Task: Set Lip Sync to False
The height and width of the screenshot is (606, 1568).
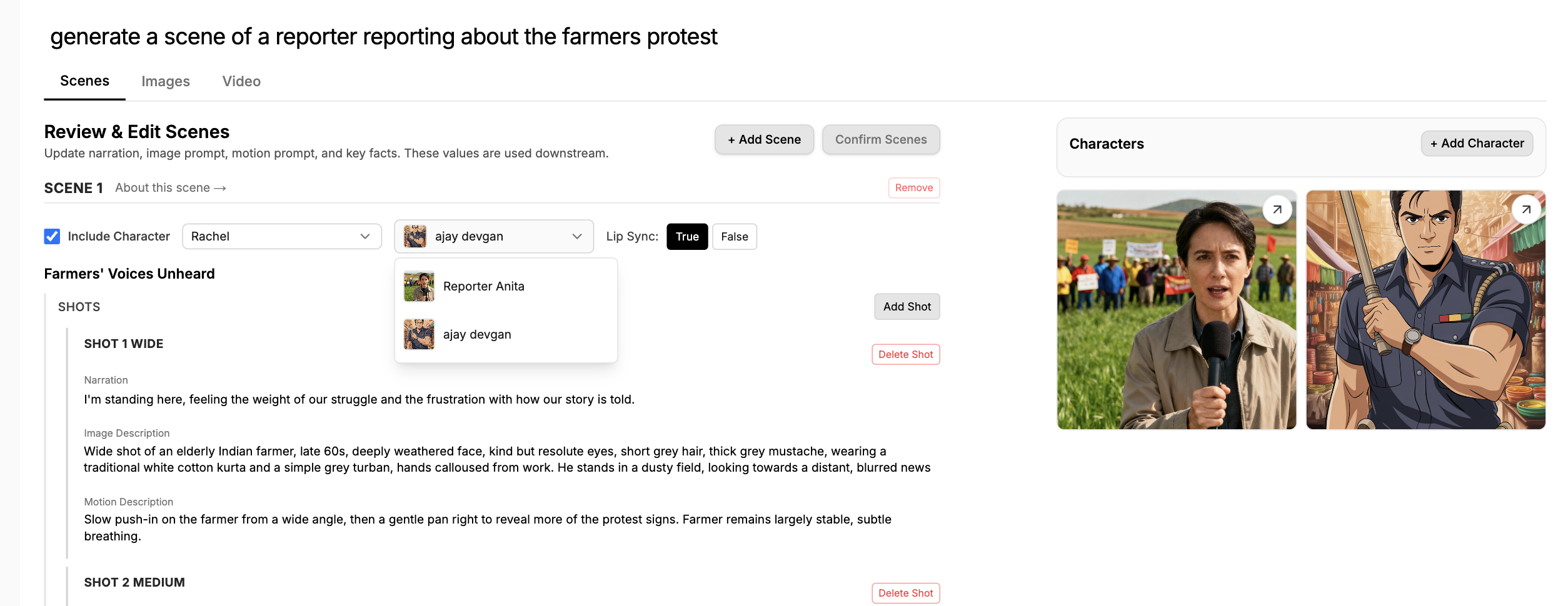Action: 734,237
